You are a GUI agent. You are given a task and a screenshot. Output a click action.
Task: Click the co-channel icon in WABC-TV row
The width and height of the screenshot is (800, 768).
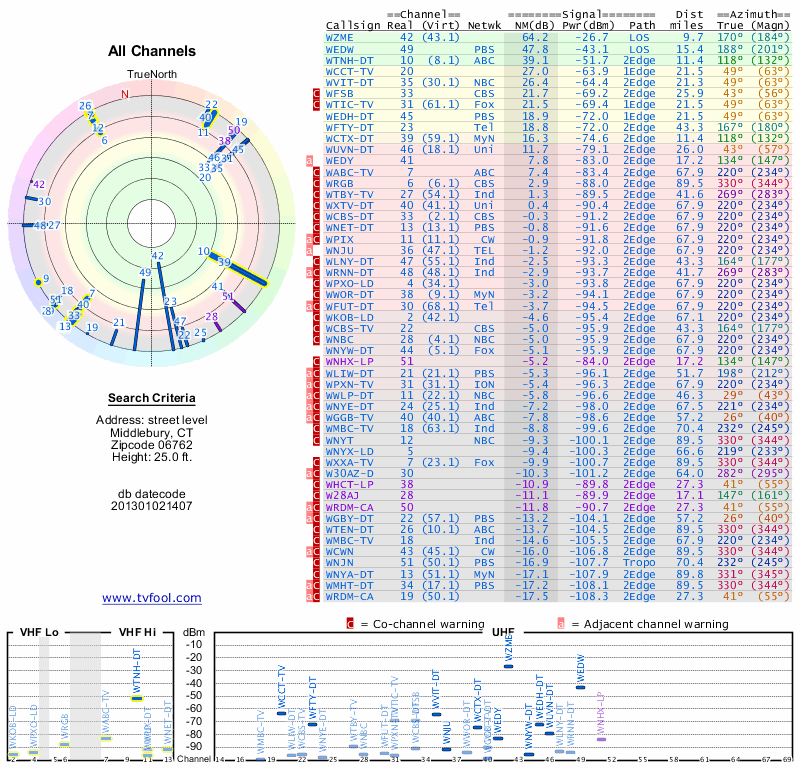point(316,172)
